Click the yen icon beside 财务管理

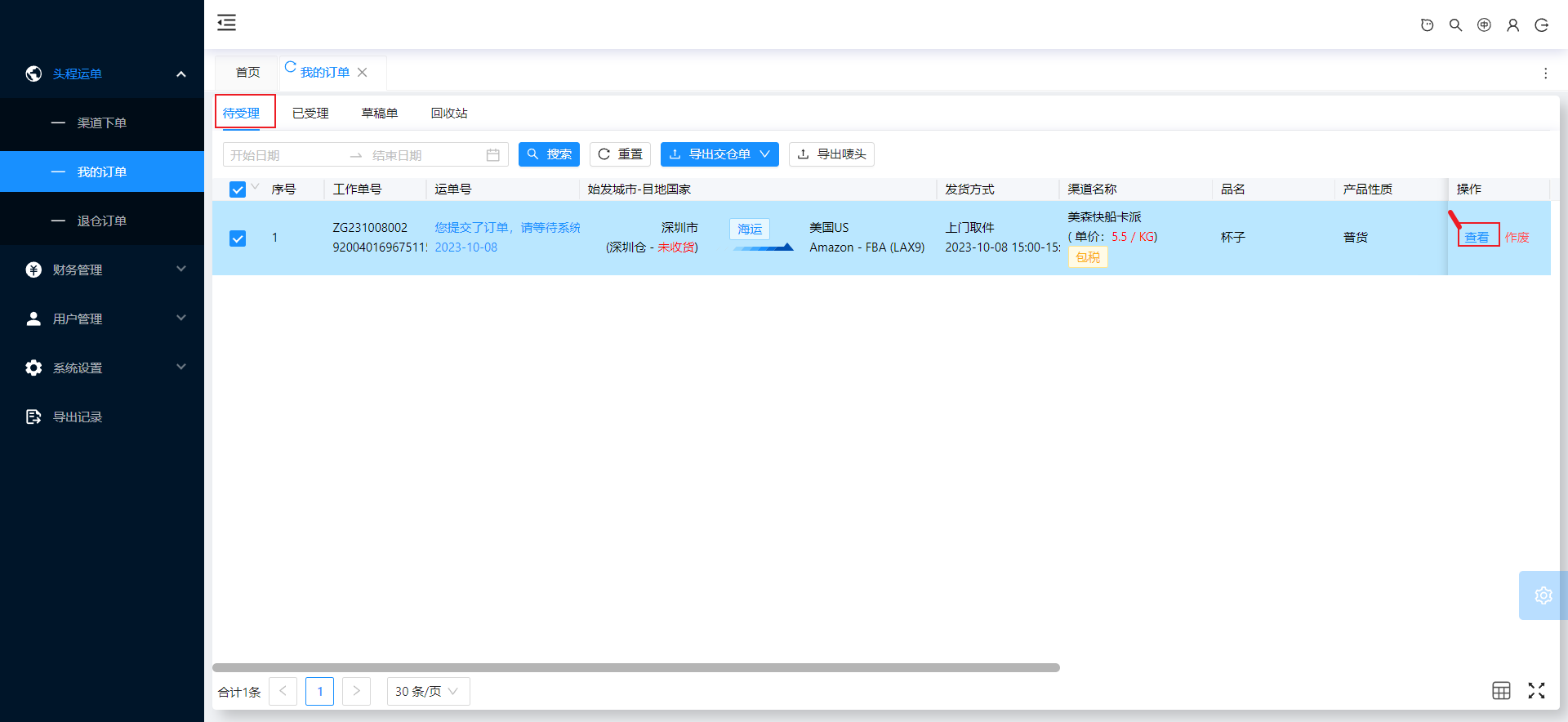point(33,270)
